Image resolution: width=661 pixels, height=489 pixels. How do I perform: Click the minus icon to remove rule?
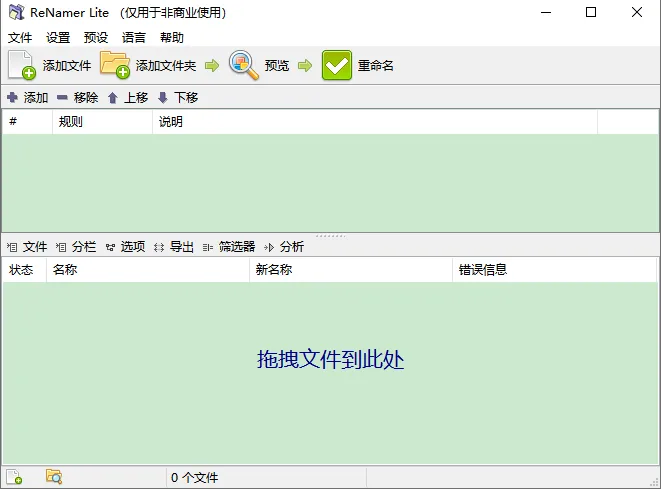(x=62, y=97)
